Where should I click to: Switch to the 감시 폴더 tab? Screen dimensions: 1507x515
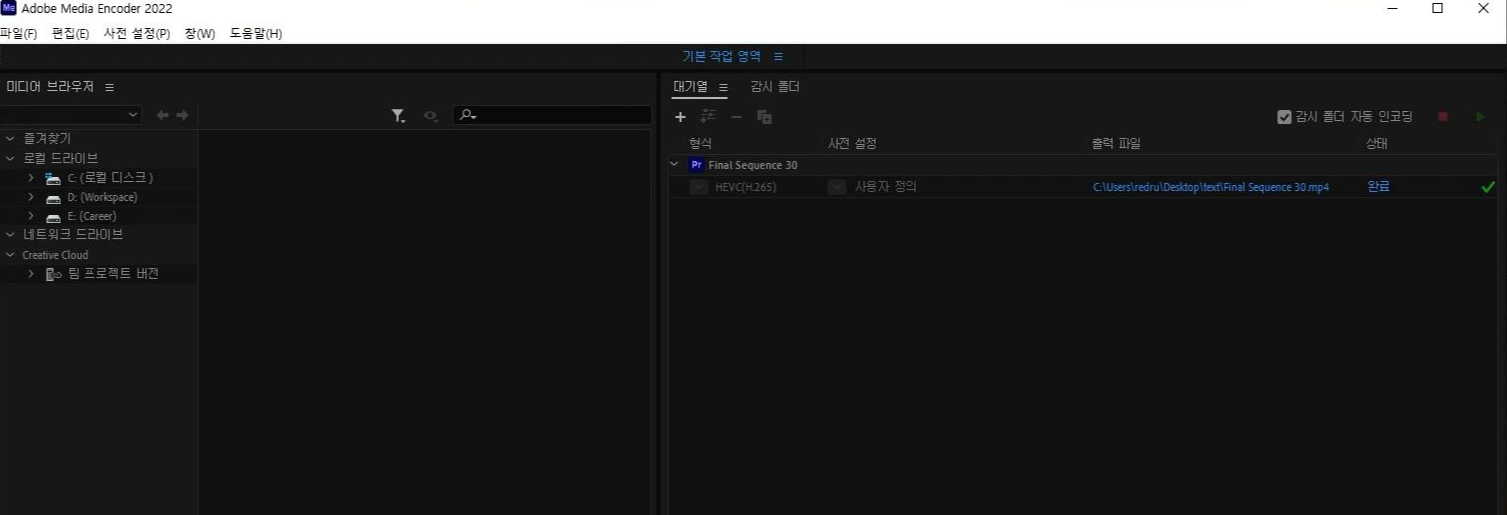(775, 87)
